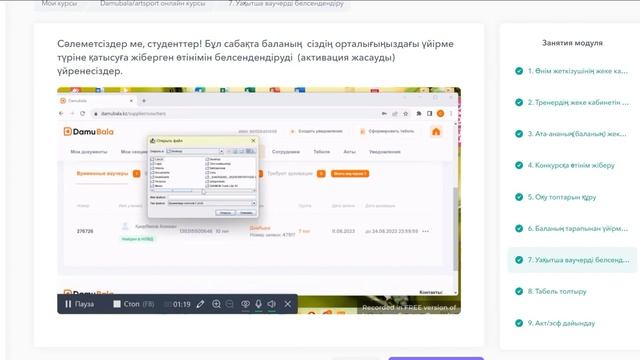
Task: Open lesson 3. Ата-ананың(баланың) жеке
Action: [x=571, y=134]
